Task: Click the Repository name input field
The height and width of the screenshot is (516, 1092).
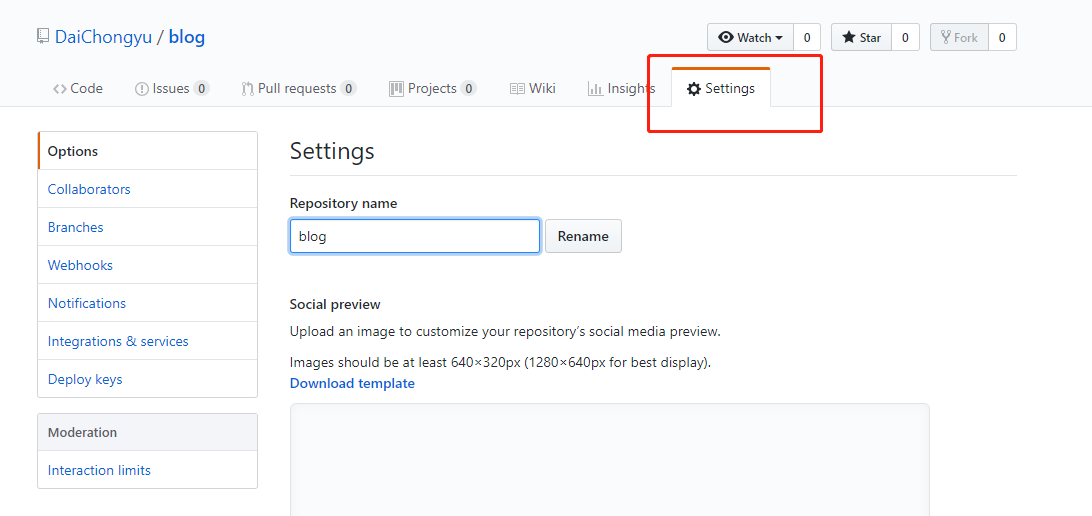Action: [x=415, y=236]
